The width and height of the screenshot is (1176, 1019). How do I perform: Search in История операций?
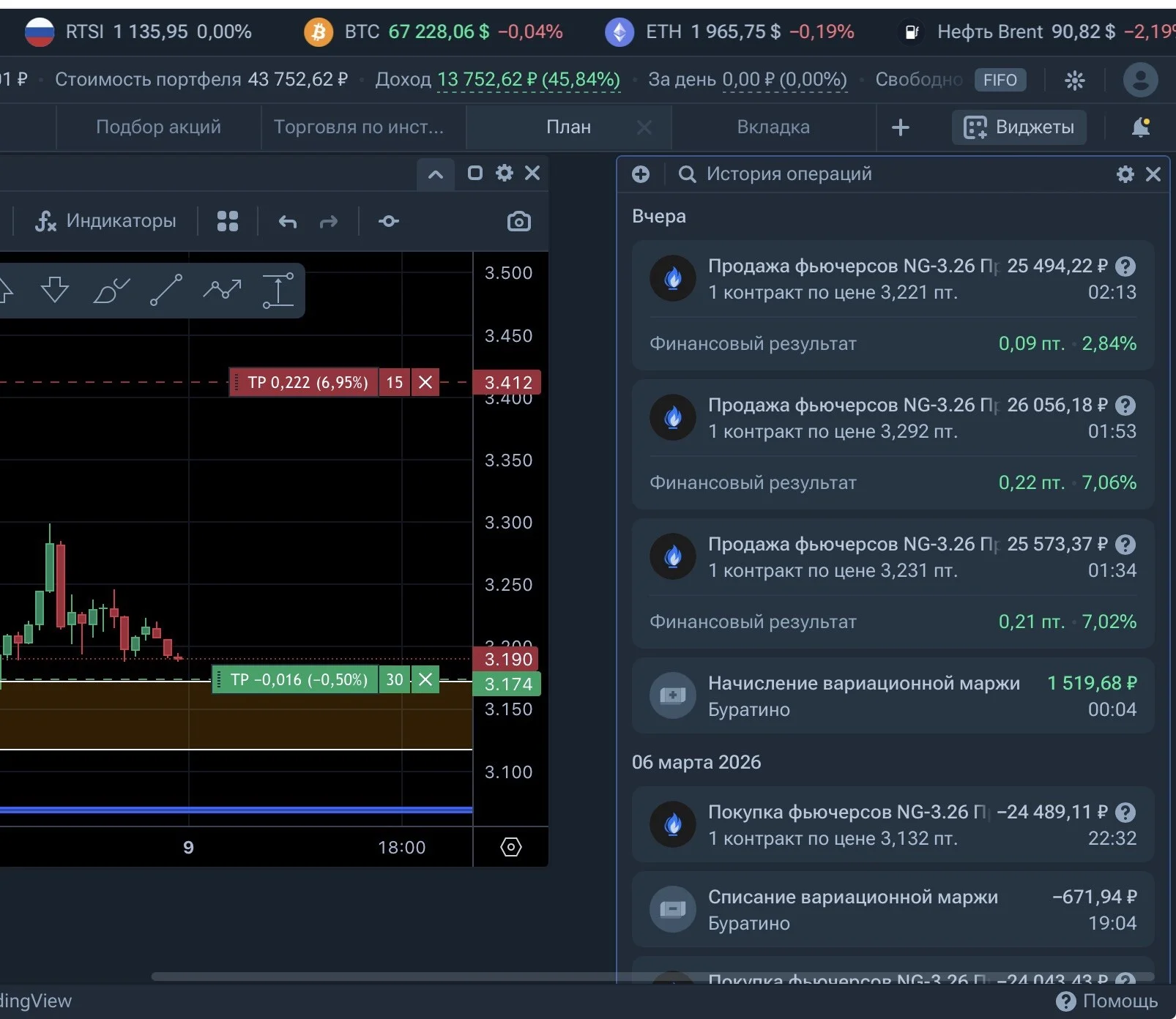pos(789,173)
